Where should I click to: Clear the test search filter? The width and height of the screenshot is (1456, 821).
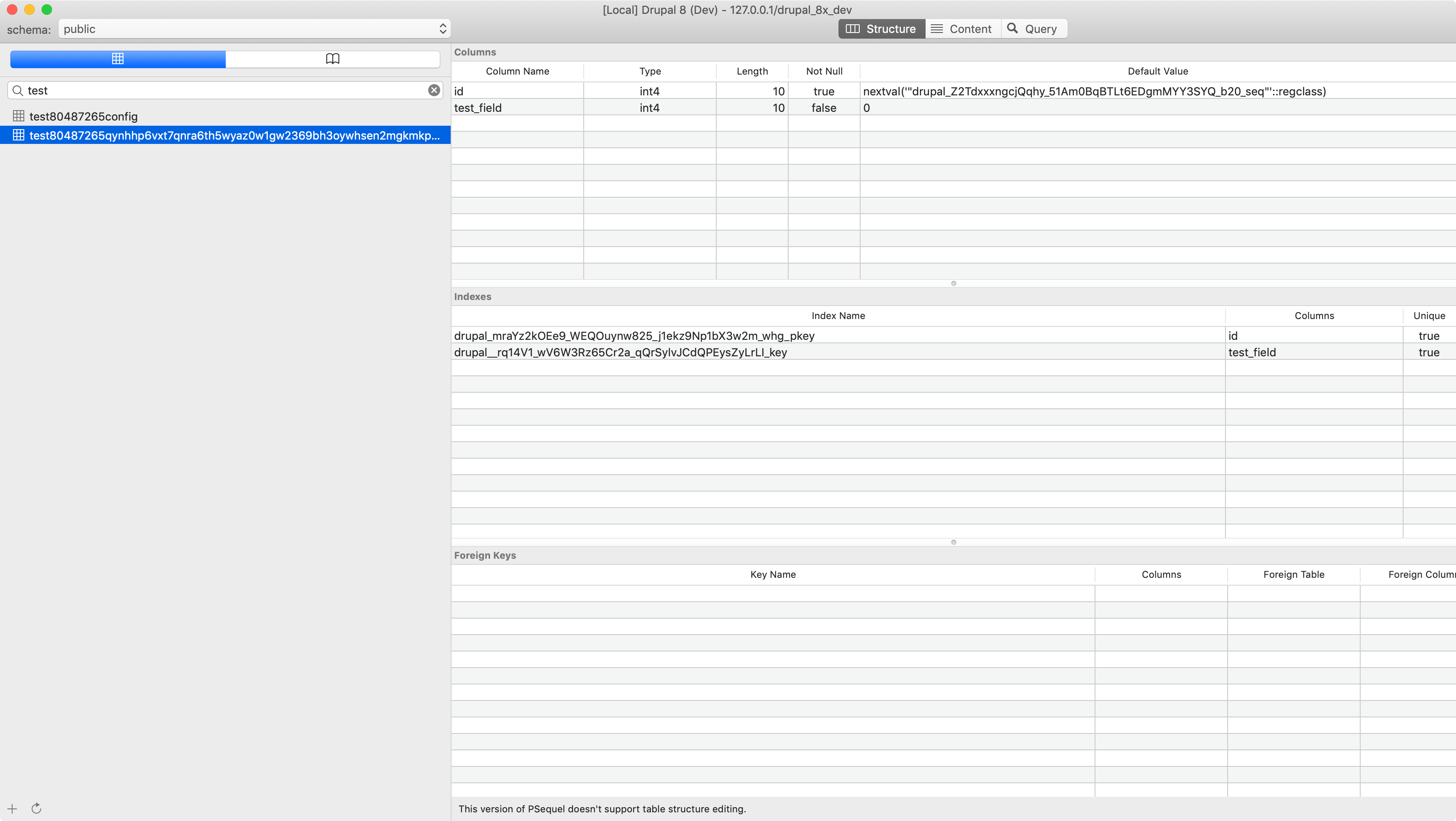point(433,91)
